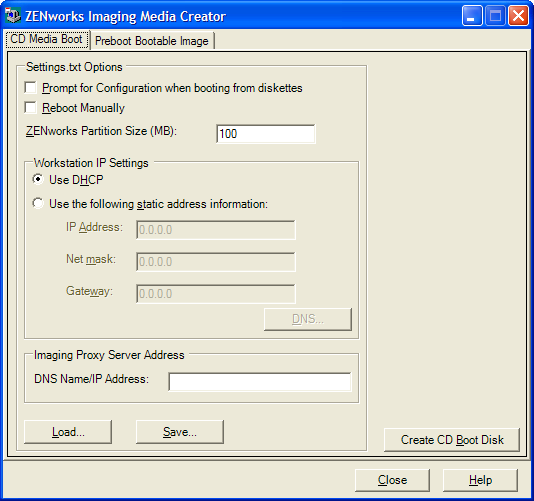Click the ZENworks Partition Size field
This screenshot has height=501, width=534.
266,134
